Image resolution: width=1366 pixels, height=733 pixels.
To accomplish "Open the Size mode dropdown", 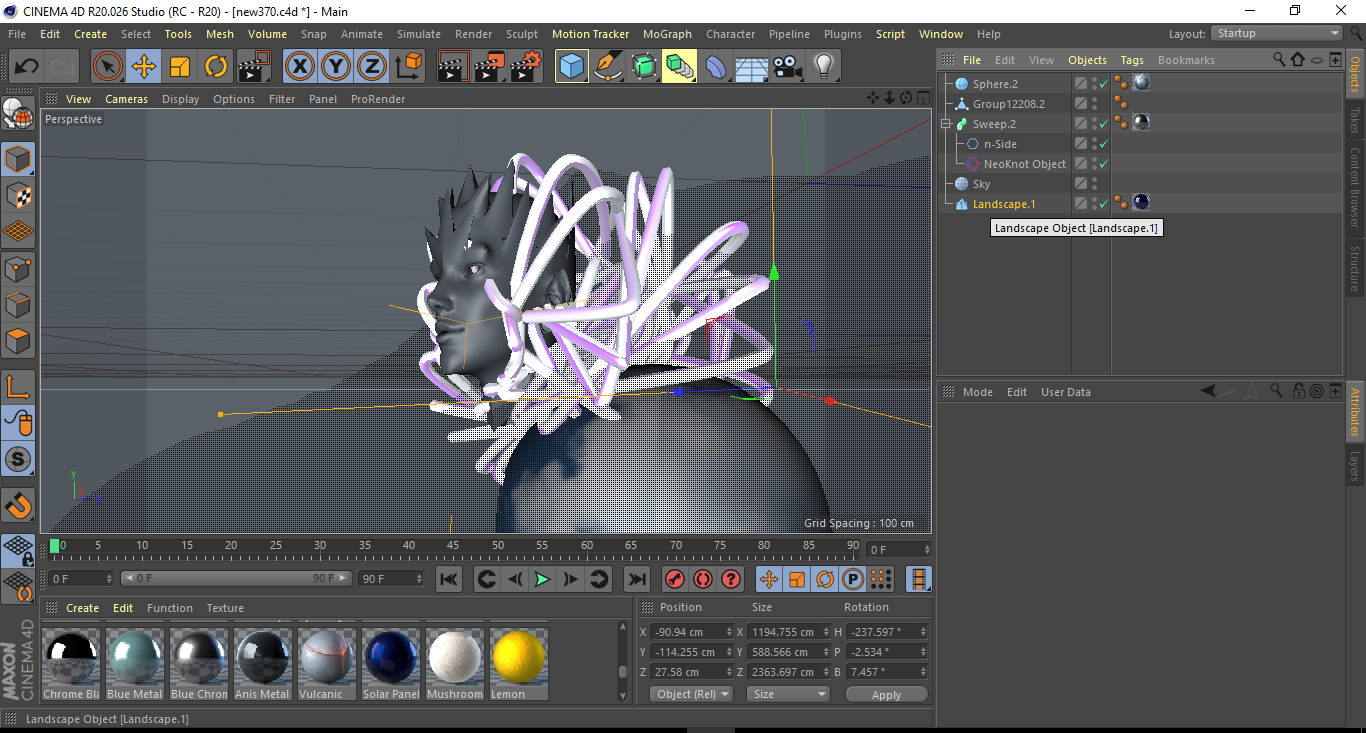I will (790, 694).
